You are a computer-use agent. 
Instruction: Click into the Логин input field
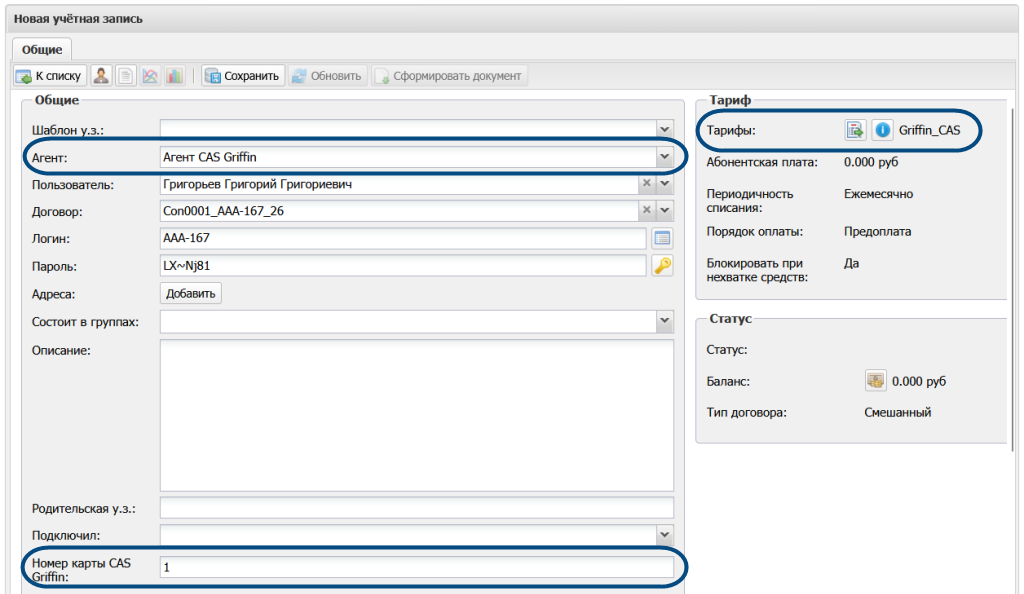click(403, 238)
